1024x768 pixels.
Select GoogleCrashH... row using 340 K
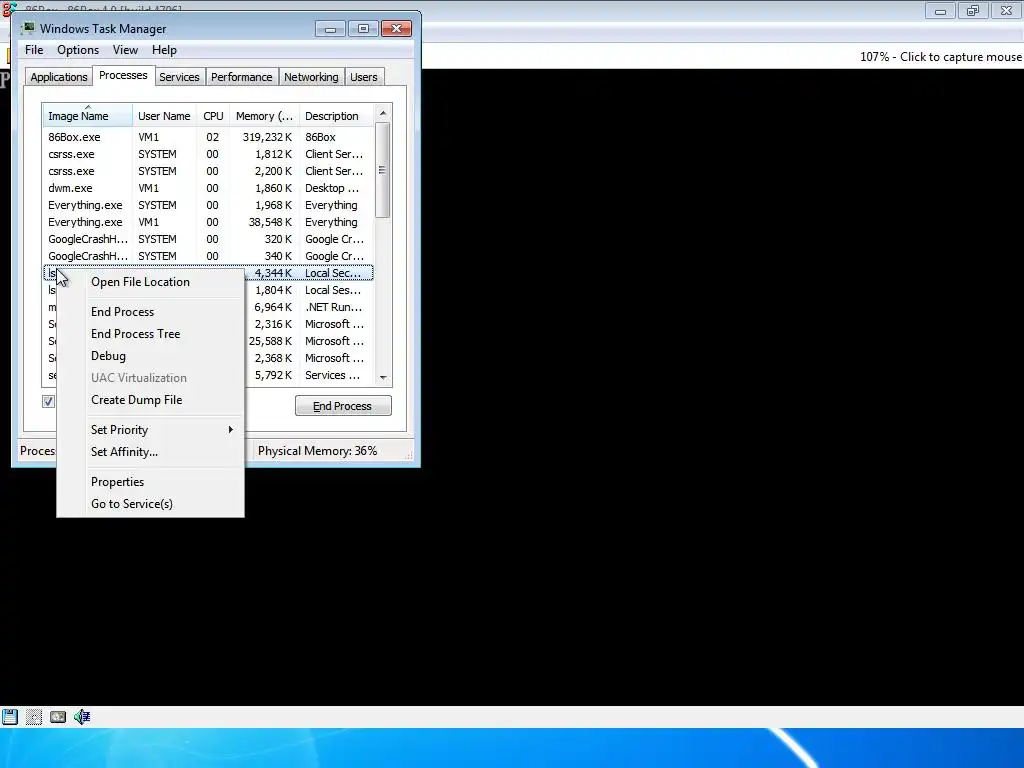coord(208,256)
